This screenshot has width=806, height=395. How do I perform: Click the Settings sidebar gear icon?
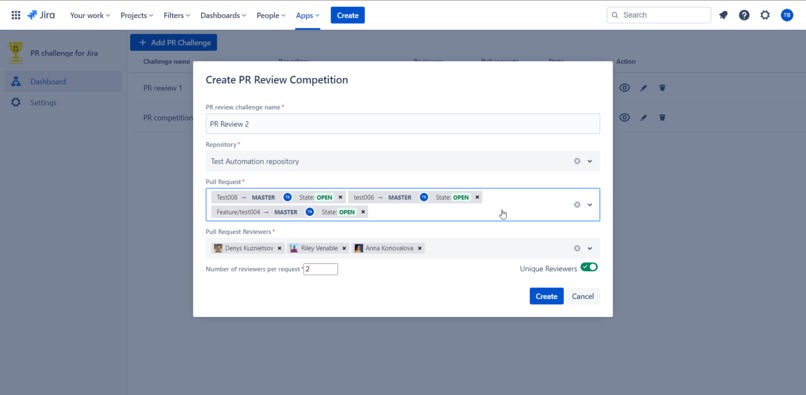pyautogui.click(x=16, y=102)
